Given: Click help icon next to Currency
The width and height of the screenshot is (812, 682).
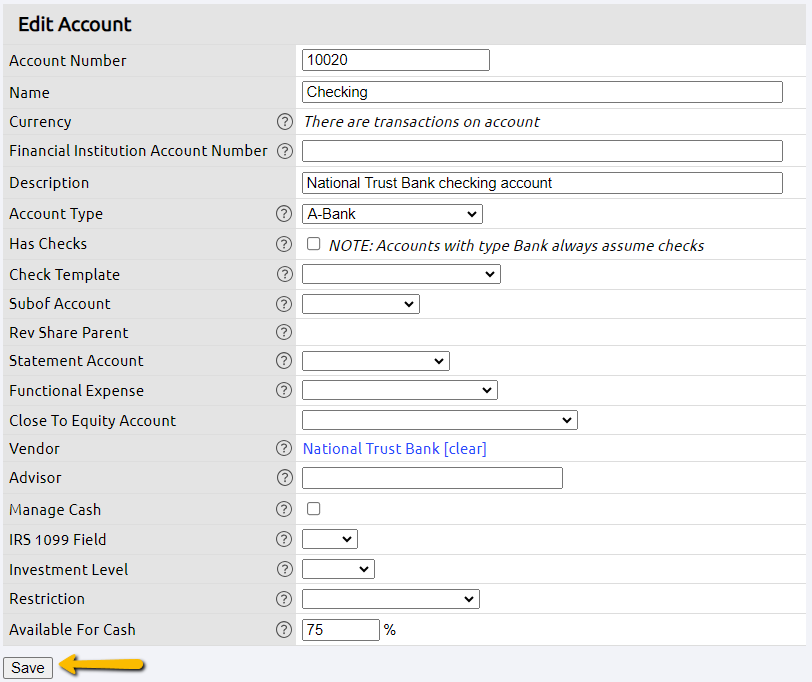Looking at the screenshot, I should [285, 122].
